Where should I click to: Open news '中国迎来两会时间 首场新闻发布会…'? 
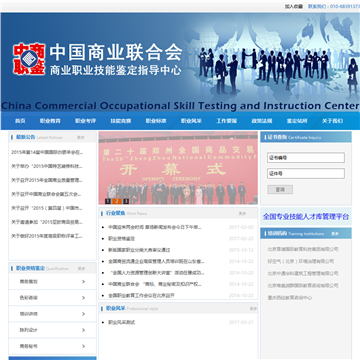point(155,227)
